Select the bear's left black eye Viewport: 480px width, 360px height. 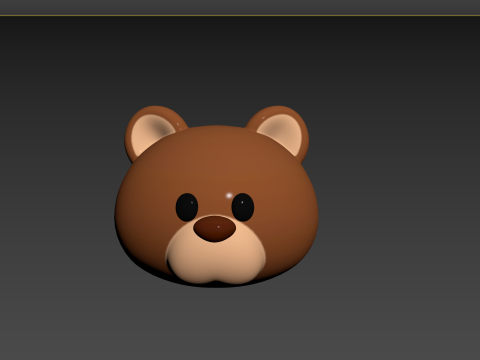[x=187, y=207]
